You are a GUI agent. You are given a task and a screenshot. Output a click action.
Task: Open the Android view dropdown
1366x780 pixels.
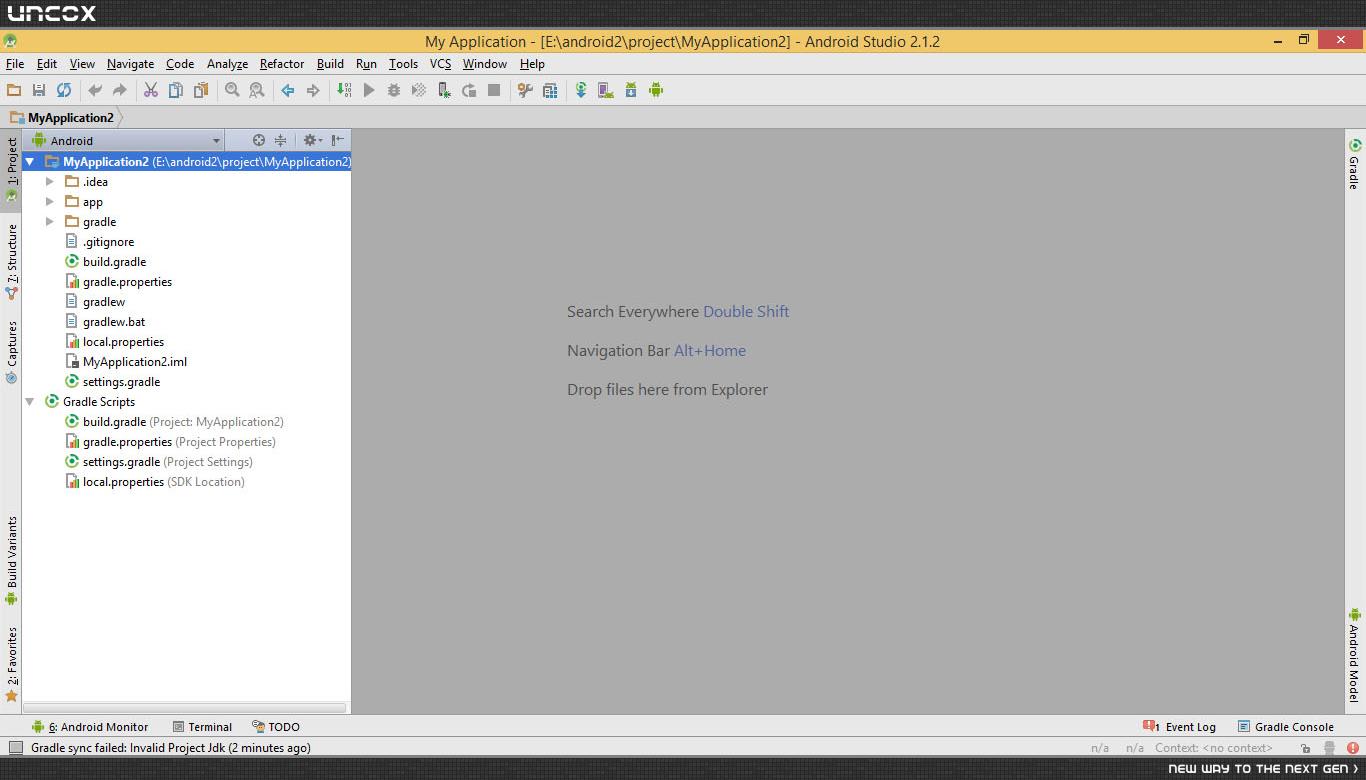pos(126,141)
